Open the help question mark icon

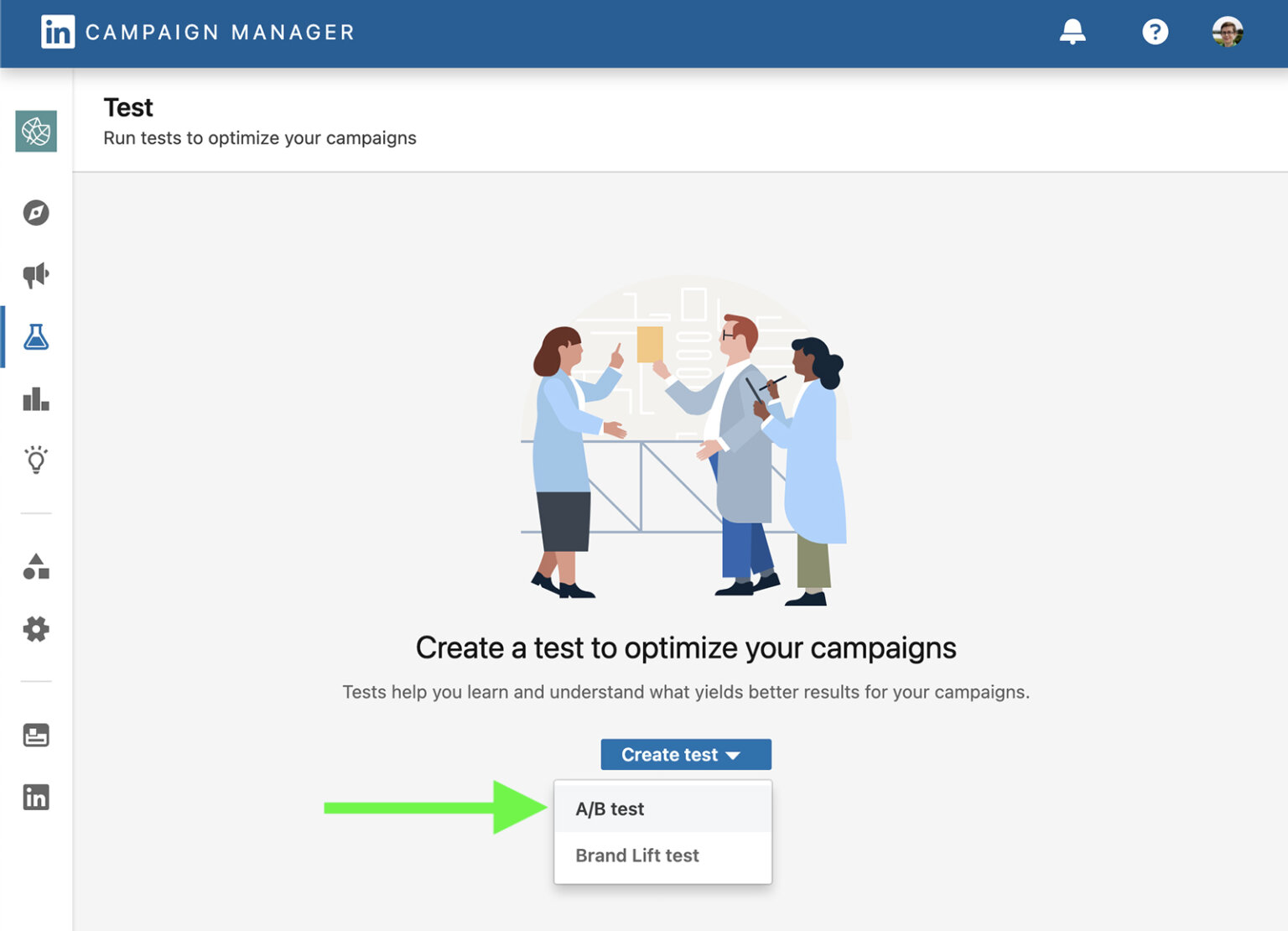(1155, 32)
